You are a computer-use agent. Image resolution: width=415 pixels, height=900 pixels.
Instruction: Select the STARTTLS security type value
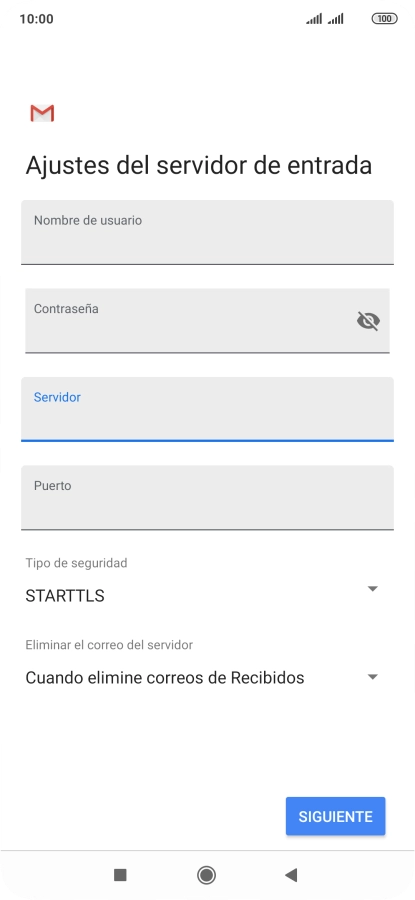[x=65, y=596]
